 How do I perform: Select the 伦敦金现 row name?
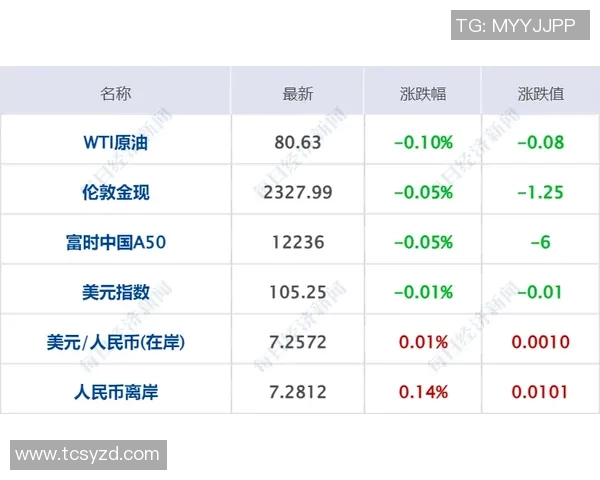[115, 192]
